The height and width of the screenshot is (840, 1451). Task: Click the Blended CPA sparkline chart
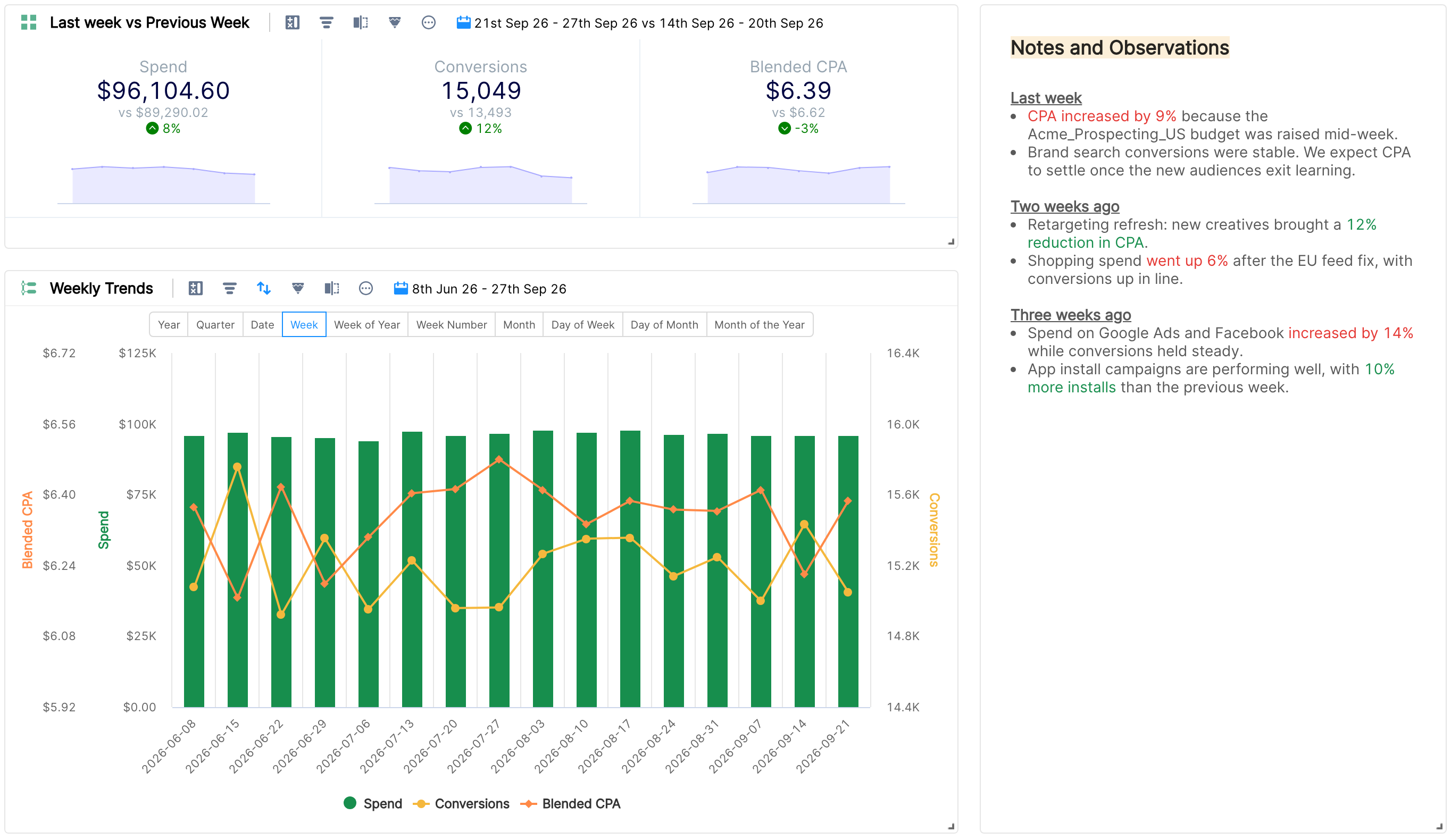point(798,184)
